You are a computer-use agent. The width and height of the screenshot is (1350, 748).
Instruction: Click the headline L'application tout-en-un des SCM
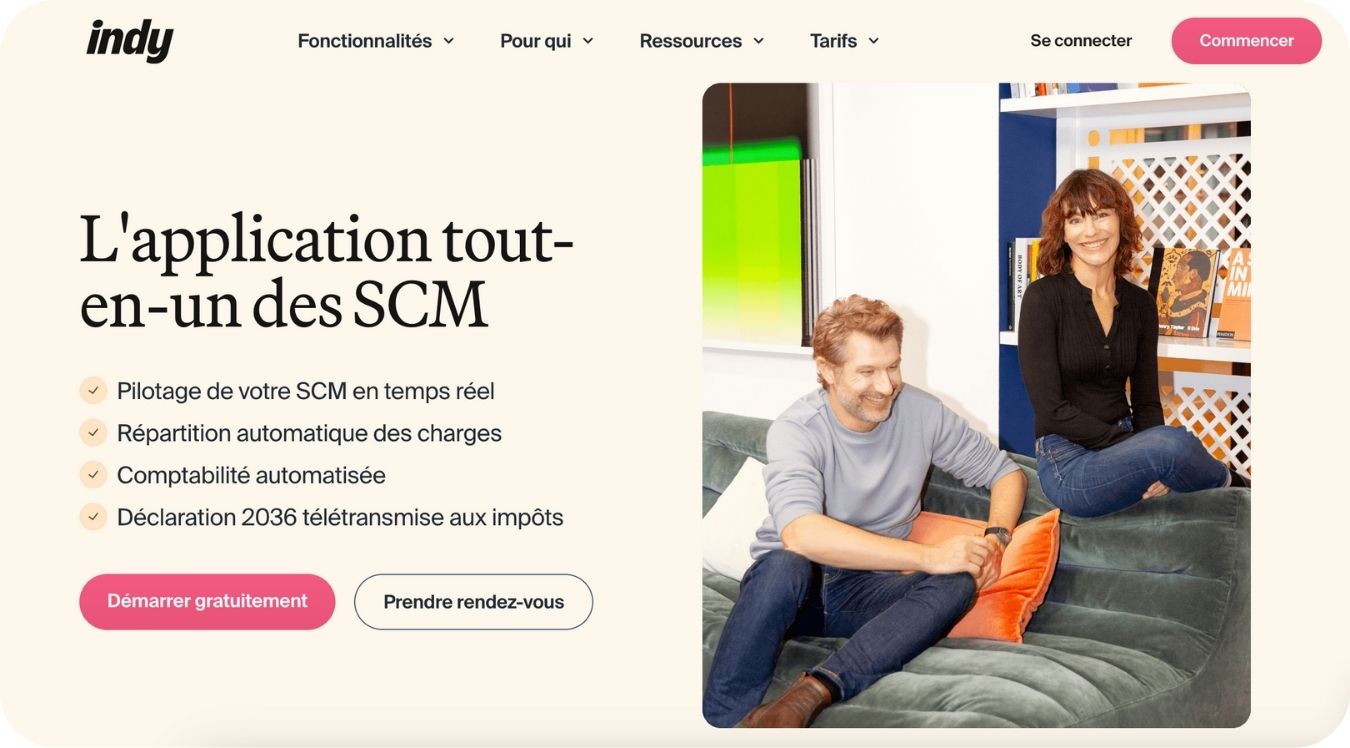[x=326, y=271]
